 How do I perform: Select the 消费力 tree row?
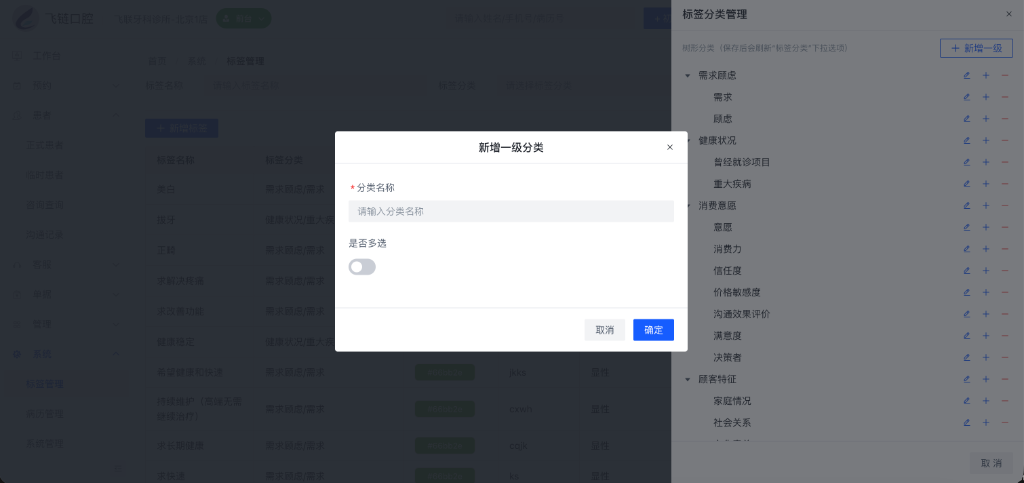click(x=727, y=249)
